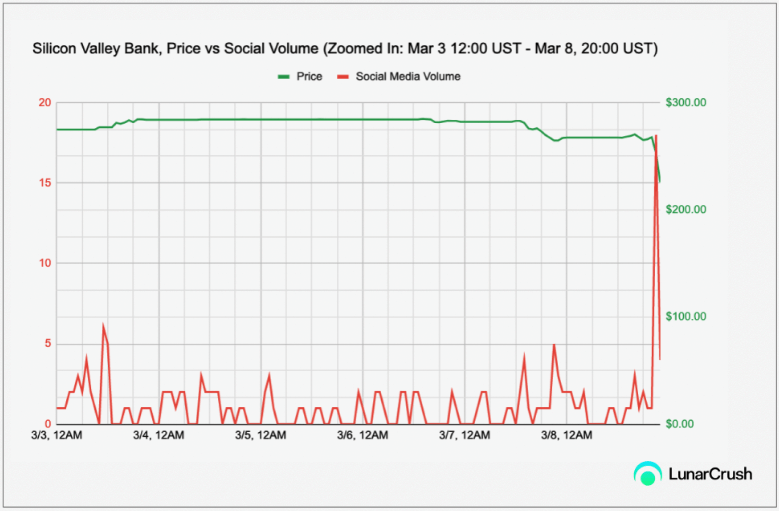Image resolution: width=781 pixels, height=511 pixels.
Task: Click the red social volume spike near 18
Action: coord(656,137)
